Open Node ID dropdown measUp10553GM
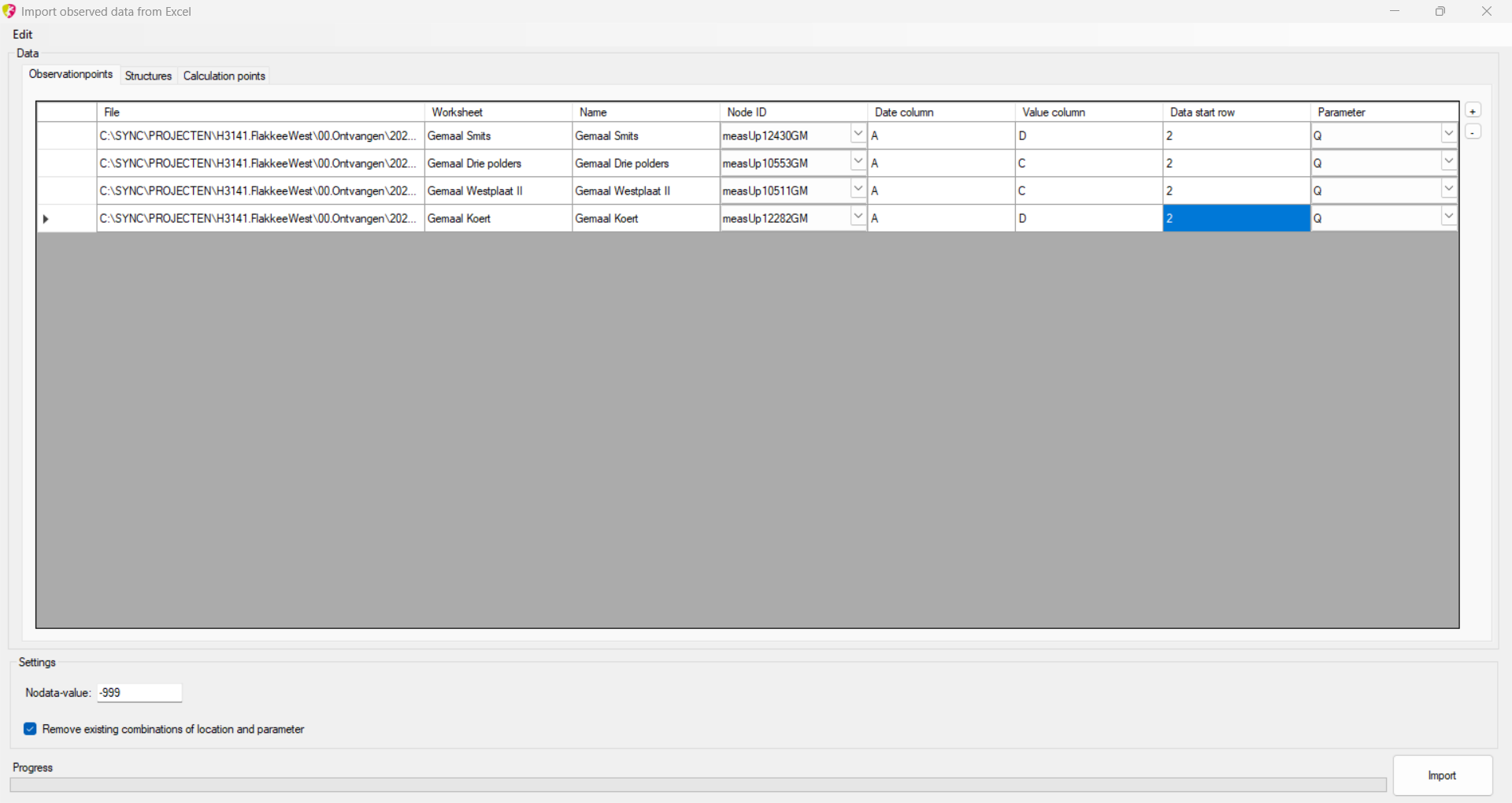1512x803 pixels. coord(858,162)
